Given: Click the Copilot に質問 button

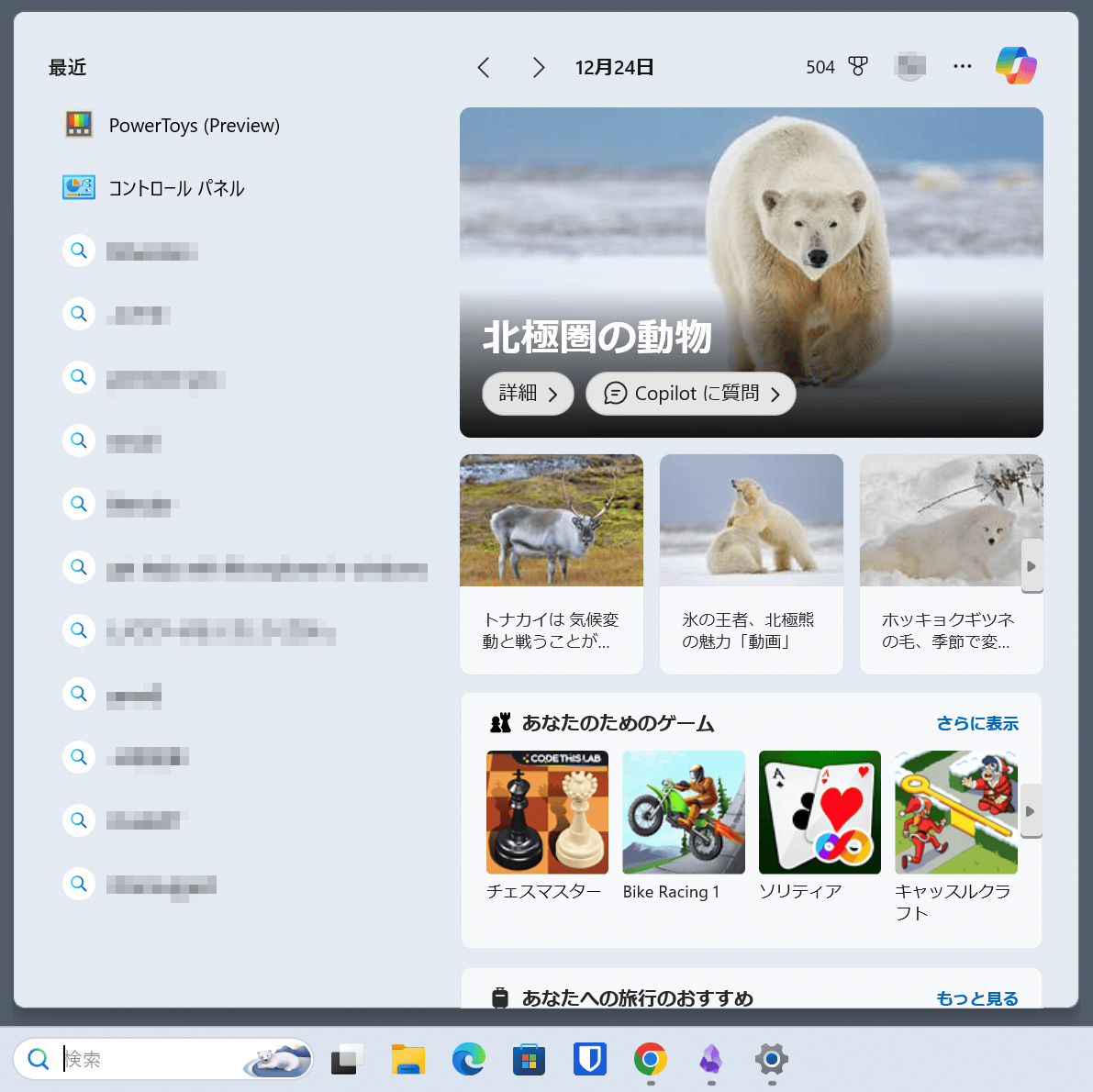Looking at the screenshot, I should [690, 394].
